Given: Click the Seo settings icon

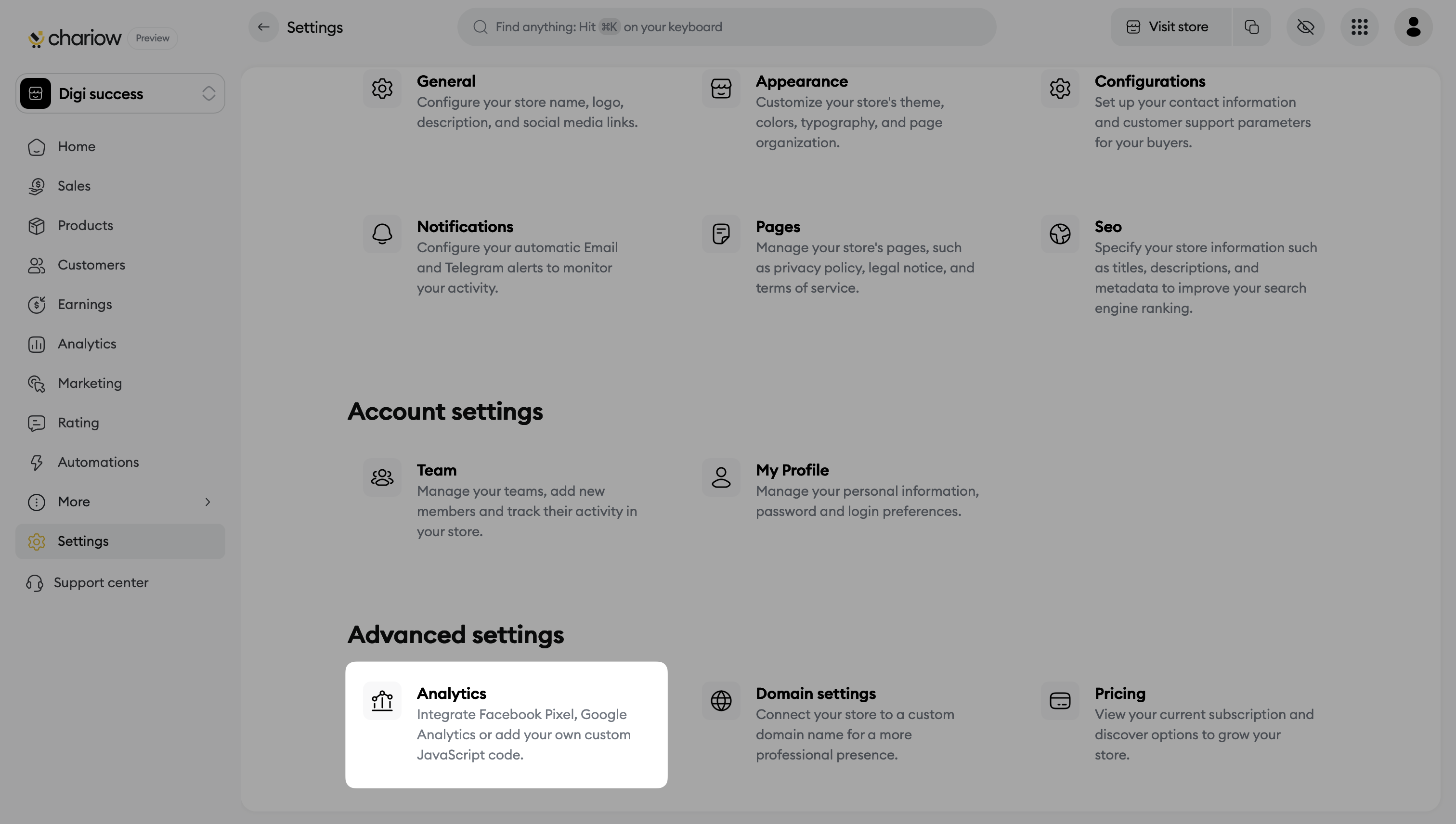Looking at the screenshot, I should (1060, 234).
